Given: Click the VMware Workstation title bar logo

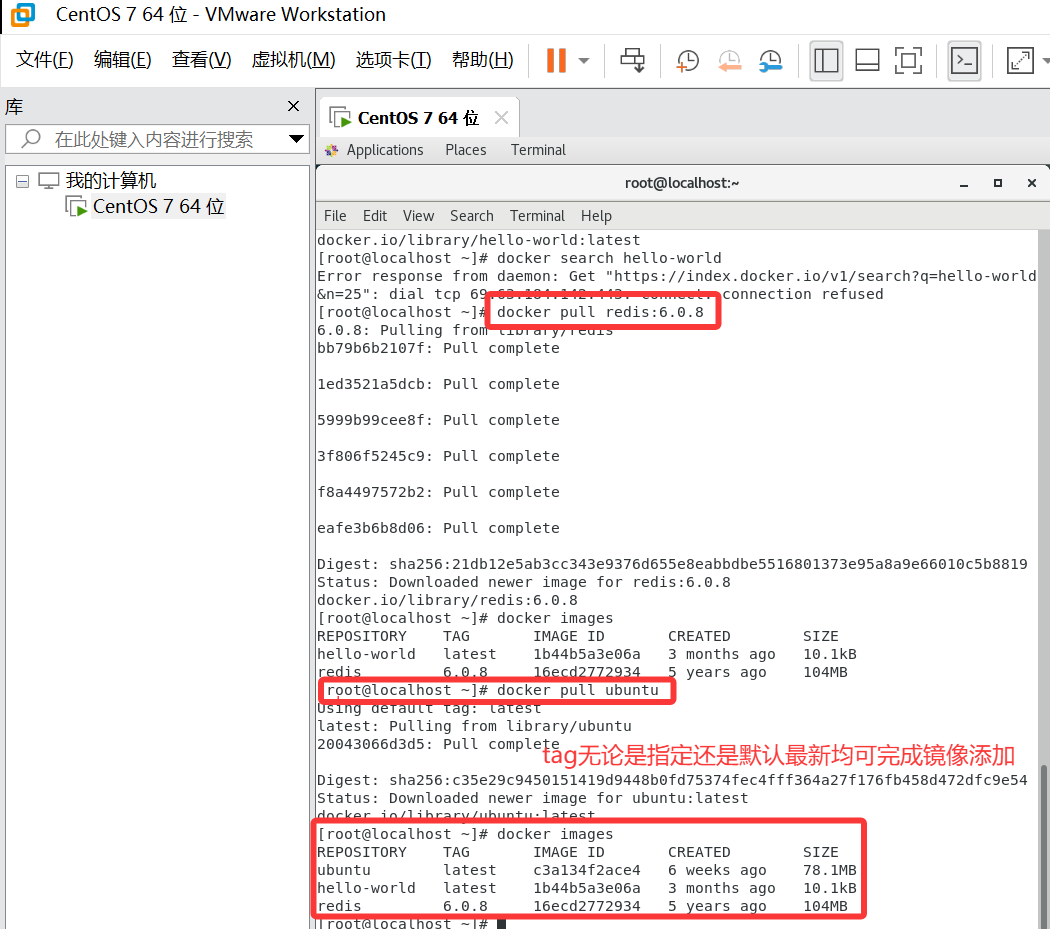Looking at the screenshot, I should [x=23, y=14].
